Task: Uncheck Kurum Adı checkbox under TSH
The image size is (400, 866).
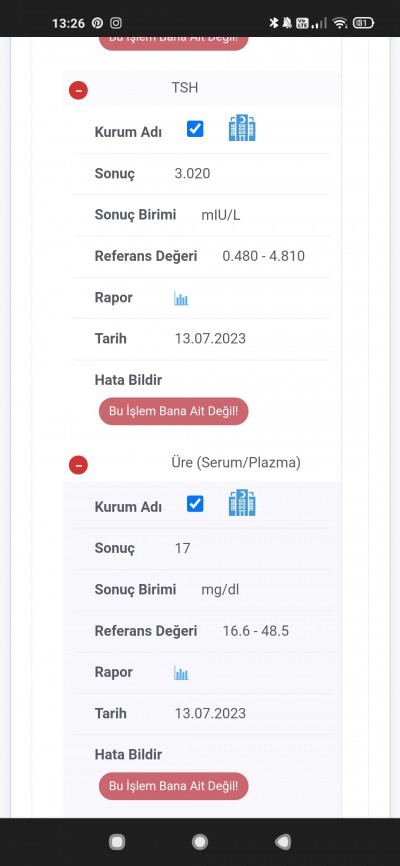Action: (x=195, y=129)
